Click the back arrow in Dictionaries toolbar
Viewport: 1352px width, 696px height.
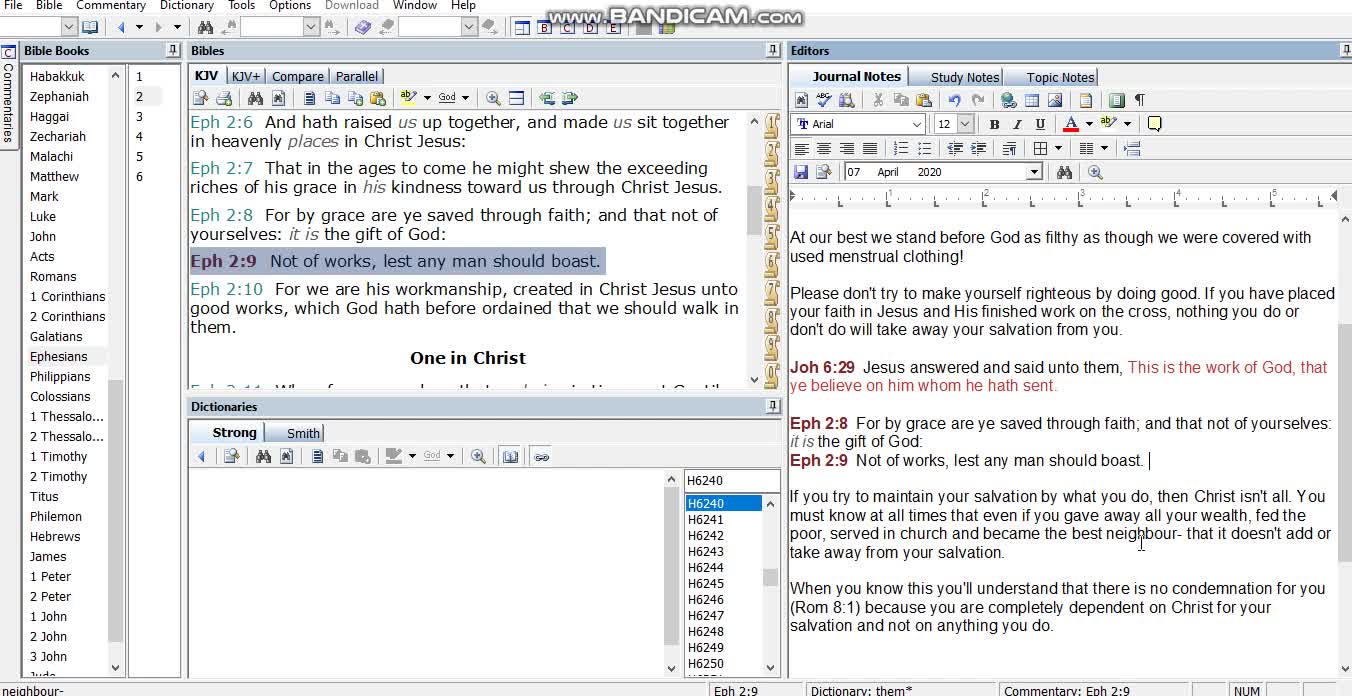click(201, 456)
